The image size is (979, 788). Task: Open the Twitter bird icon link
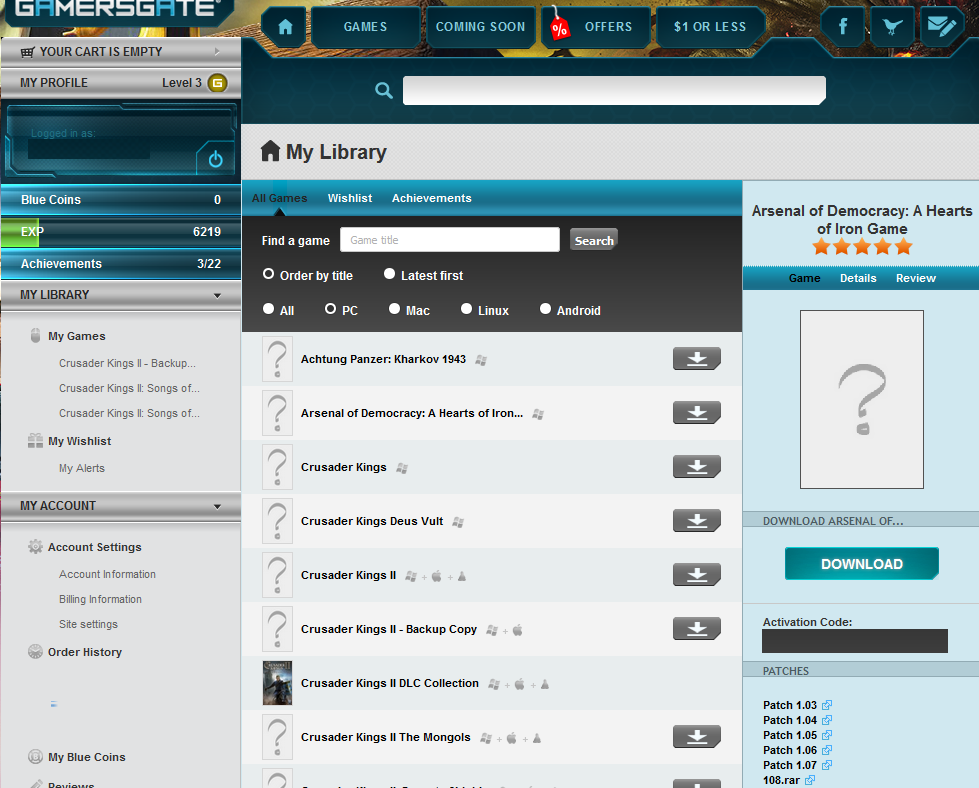pos(891,27)
